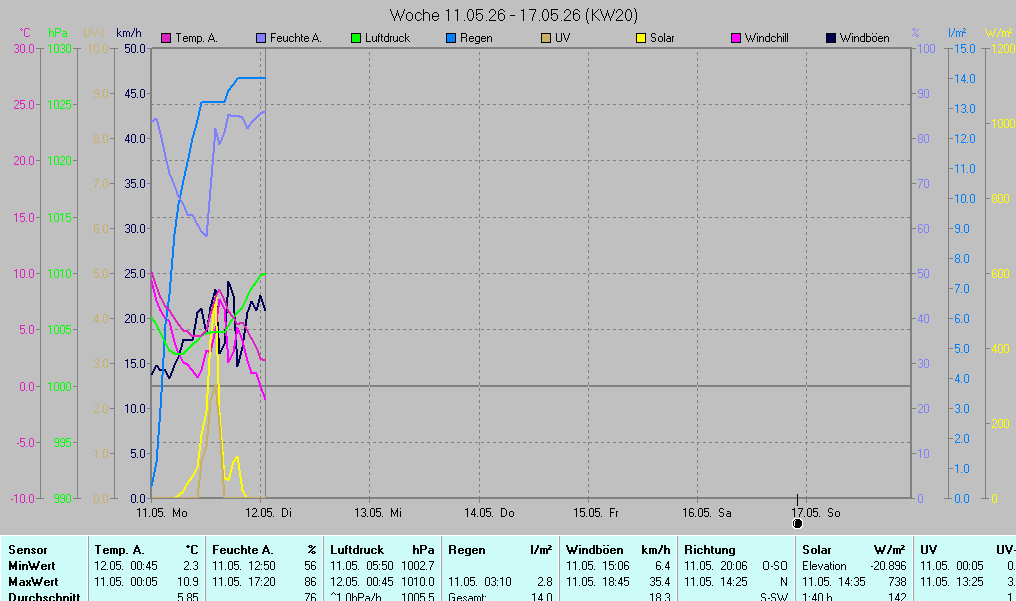
Task: Select the 13.05. Mi date label
Action: [x=378, y=513]
